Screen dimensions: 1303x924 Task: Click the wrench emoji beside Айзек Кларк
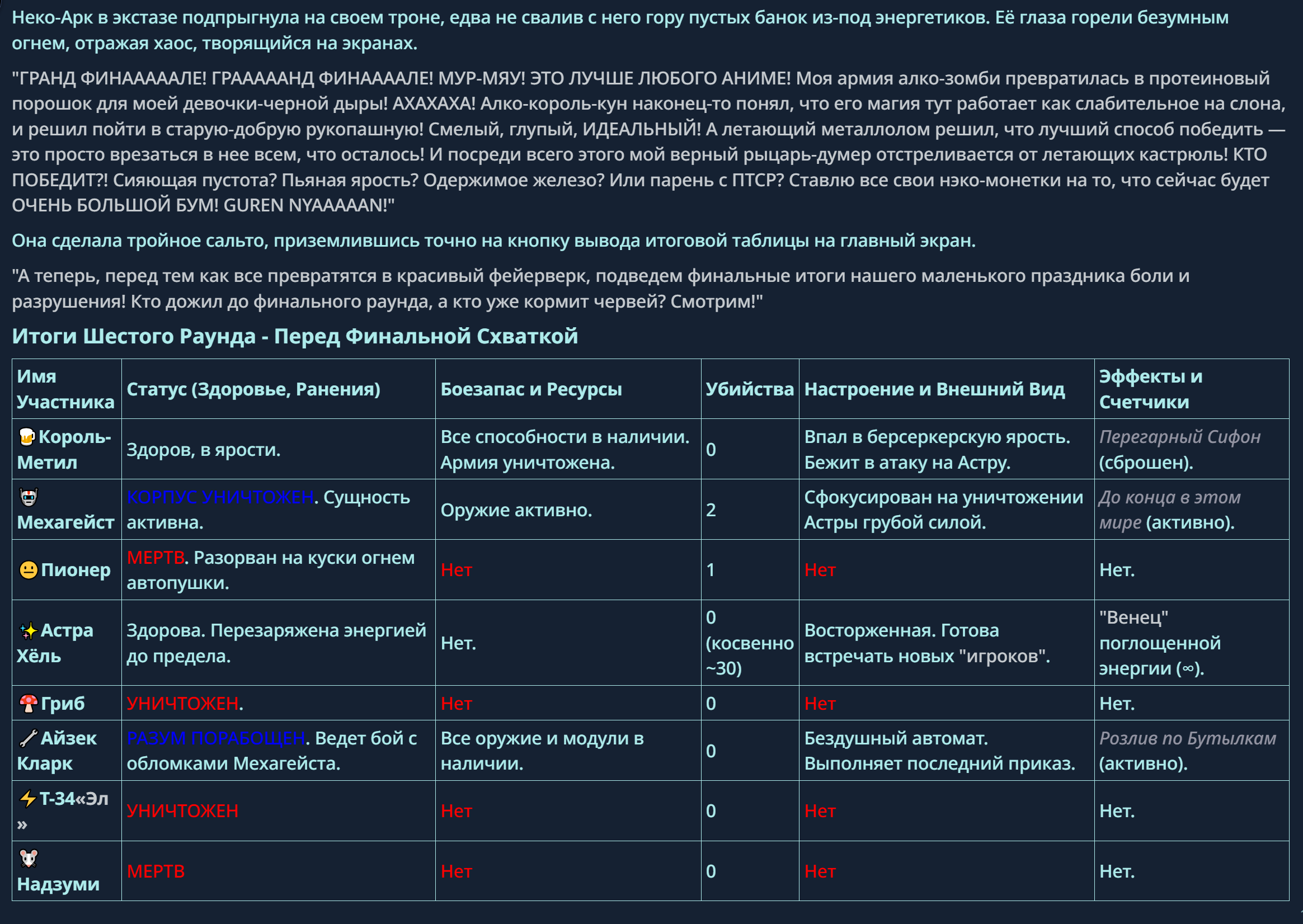point(29,738)
